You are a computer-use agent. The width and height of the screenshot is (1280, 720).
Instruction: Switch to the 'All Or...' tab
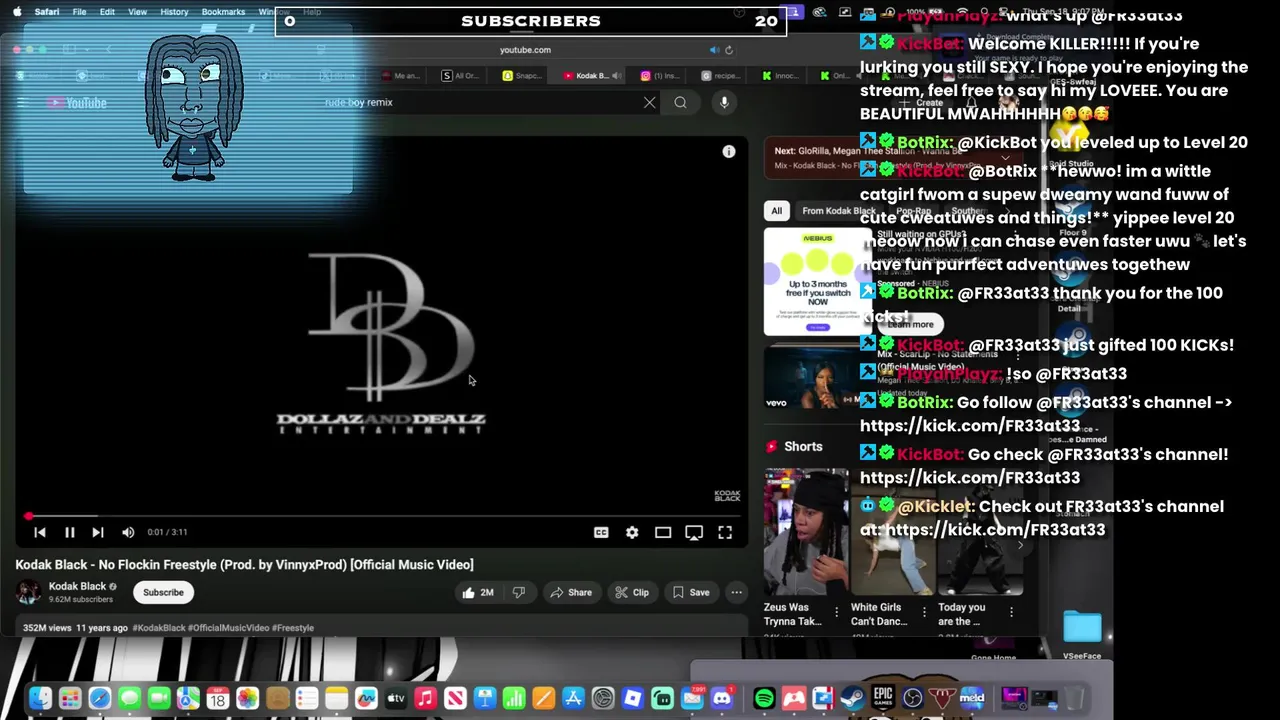point(460,76)
